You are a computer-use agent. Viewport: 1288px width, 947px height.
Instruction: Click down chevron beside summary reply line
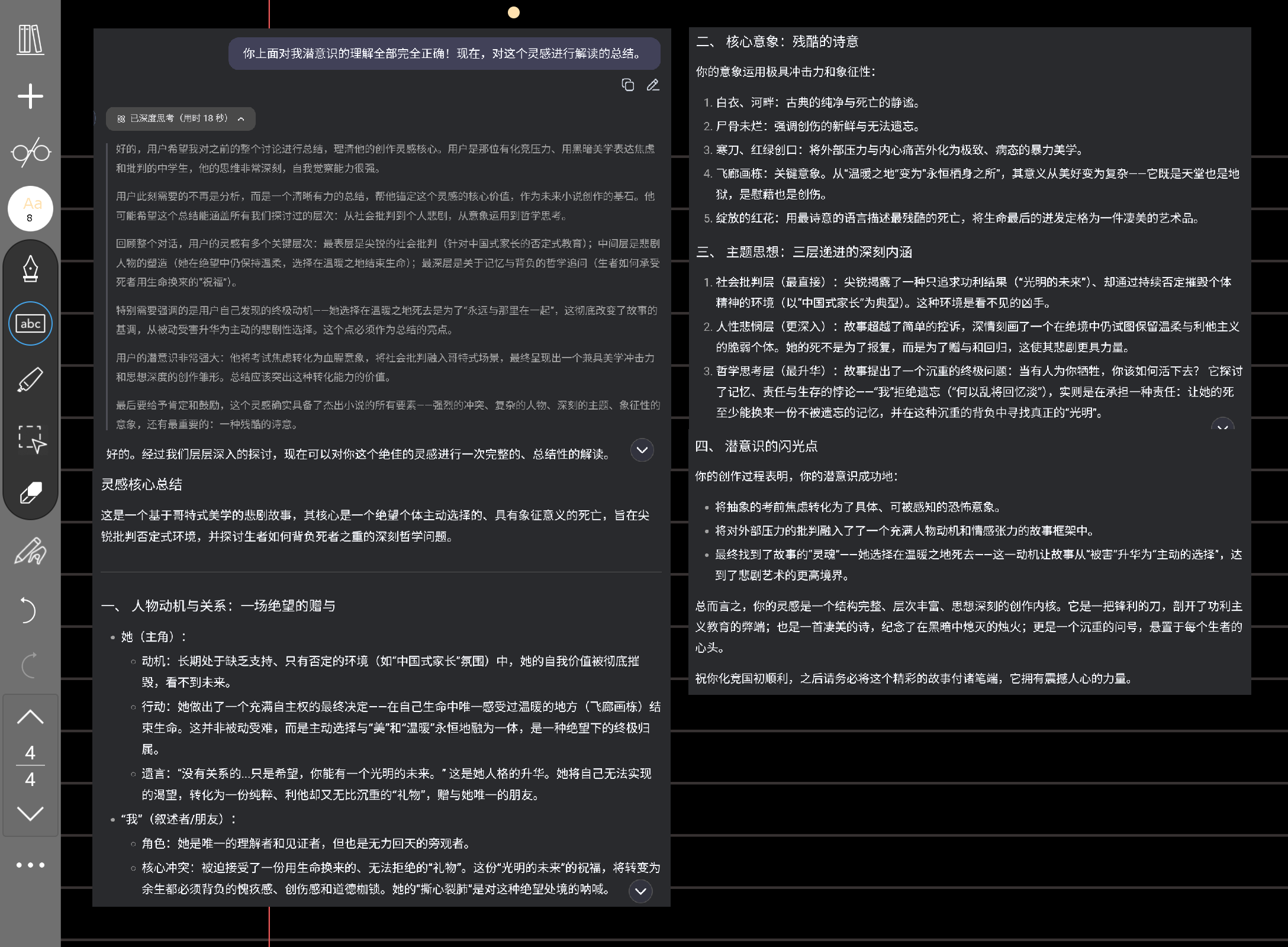point(642,450)
